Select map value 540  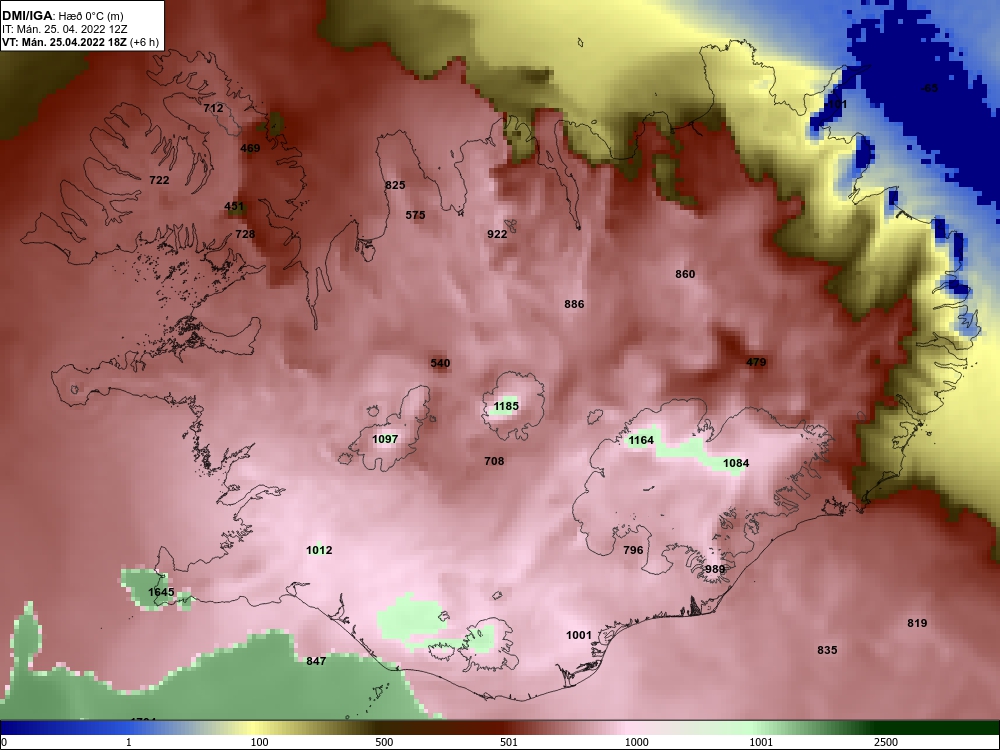pos(440,364)
